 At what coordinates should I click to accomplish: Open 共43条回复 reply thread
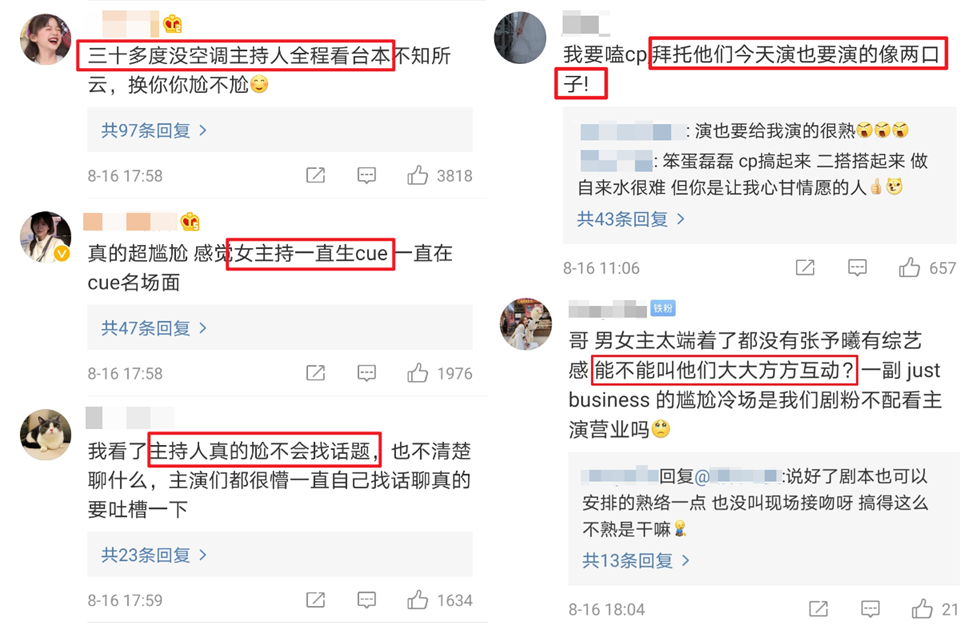pos(630,218)
